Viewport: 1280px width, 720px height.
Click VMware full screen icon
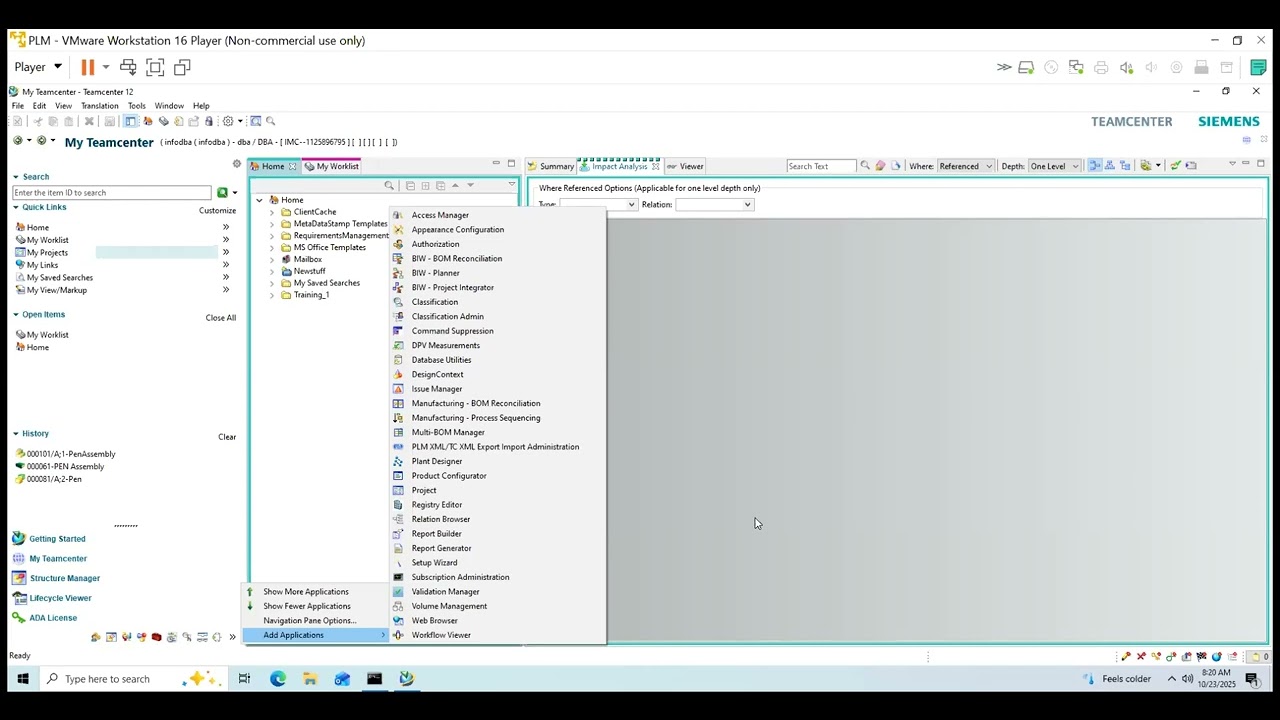click(x=155, y=67)
